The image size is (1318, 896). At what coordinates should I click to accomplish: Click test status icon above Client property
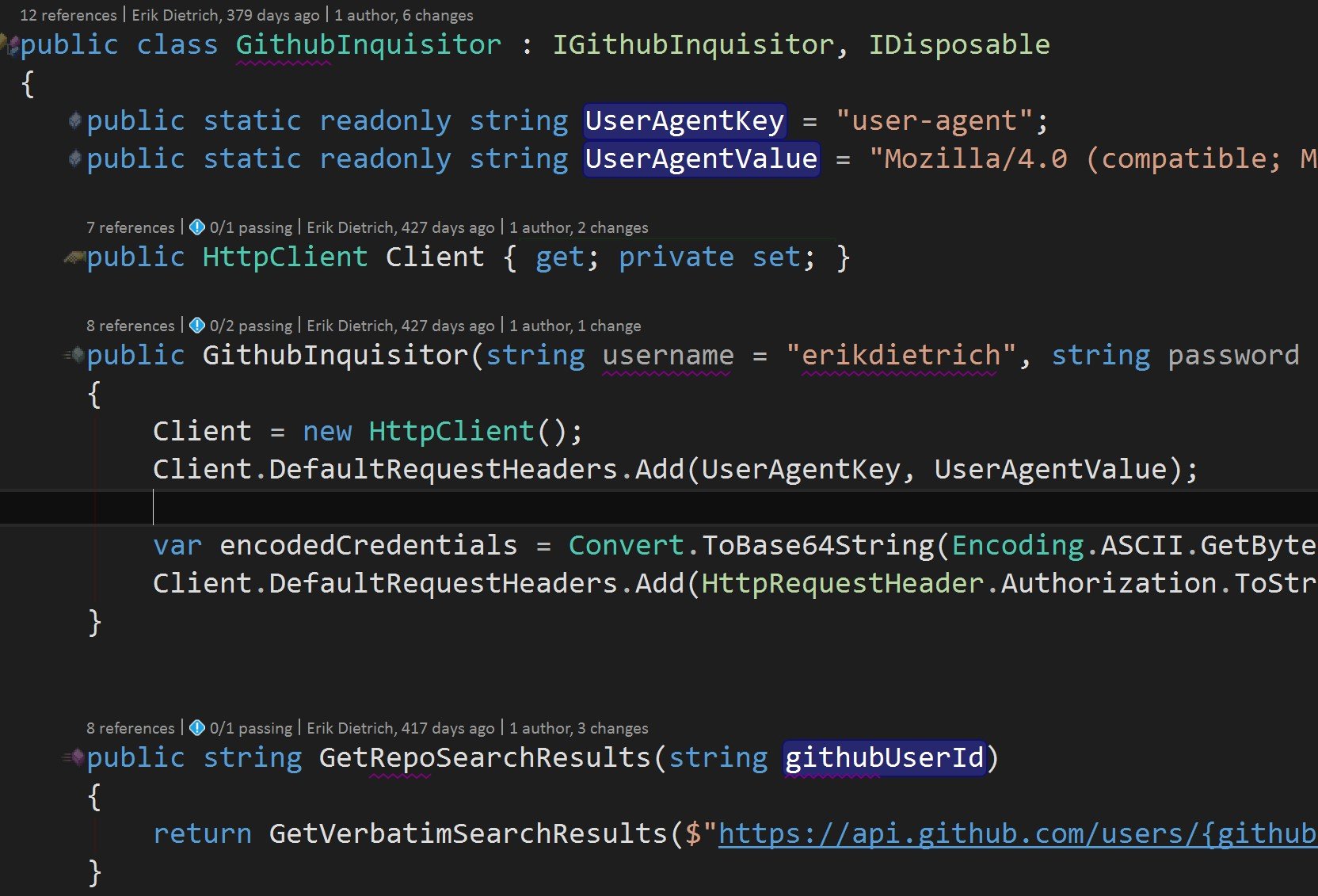tap(197, 227)
